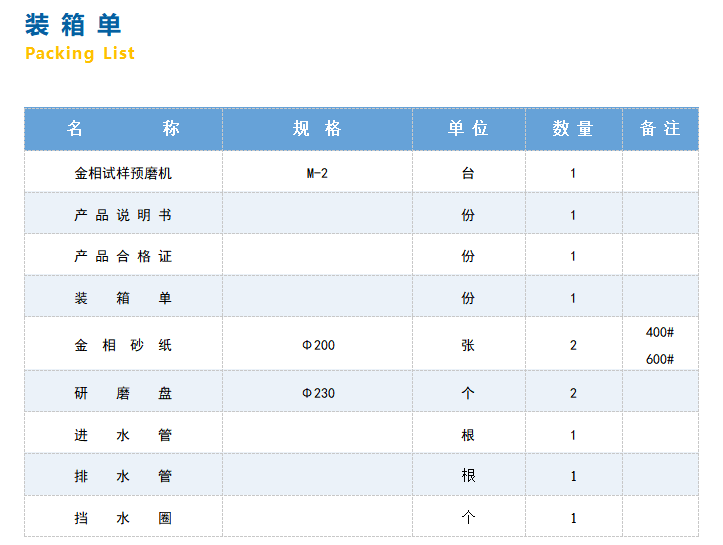Click quantity 1 in 金相试样预磨机 row
The width and height of the screenshot is (723, 545).
[x=573, y=173]
